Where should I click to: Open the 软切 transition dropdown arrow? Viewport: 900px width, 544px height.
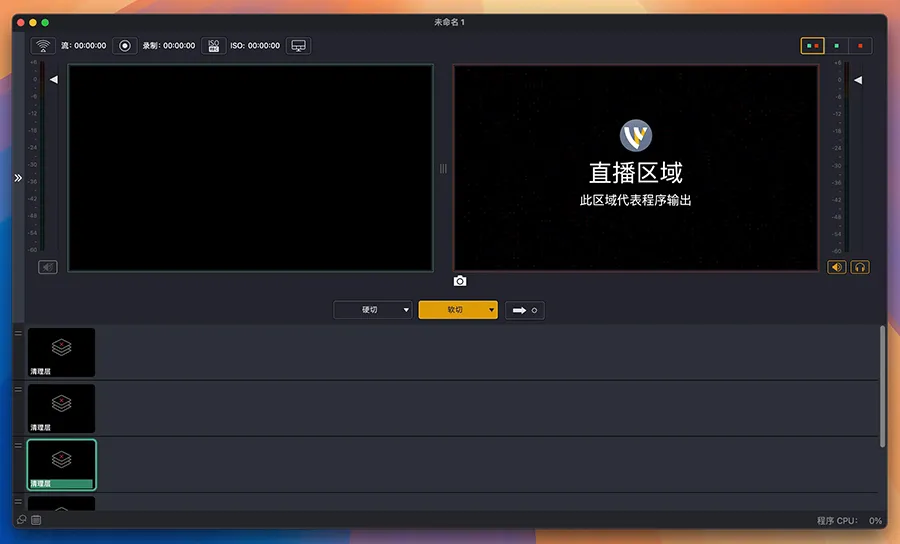[x=491, y=310]
